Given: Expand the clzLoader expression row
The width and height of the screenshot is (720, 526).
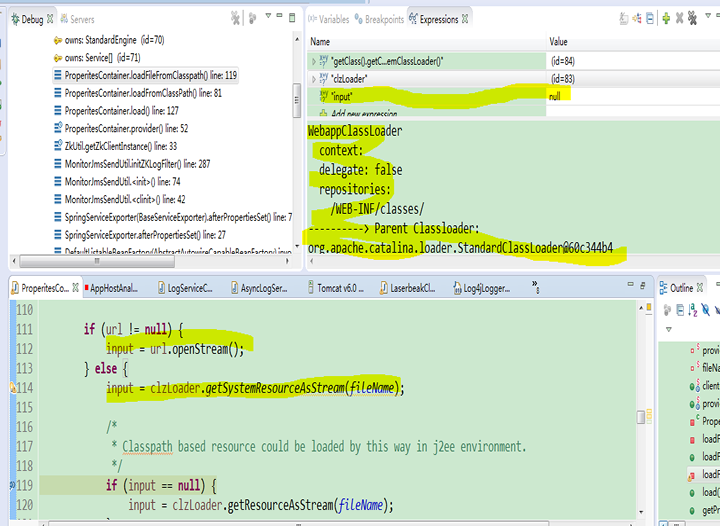Looking at the screenshot, I should (x=314, y=79).
